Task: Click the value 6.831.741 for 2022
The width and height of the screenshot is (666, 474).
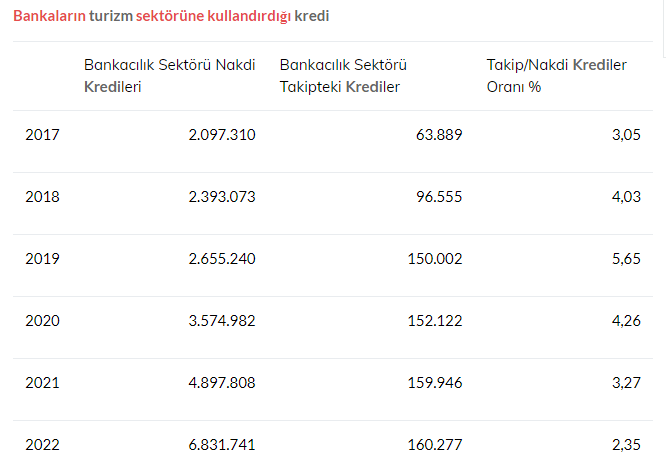Action: coord(222,445)
